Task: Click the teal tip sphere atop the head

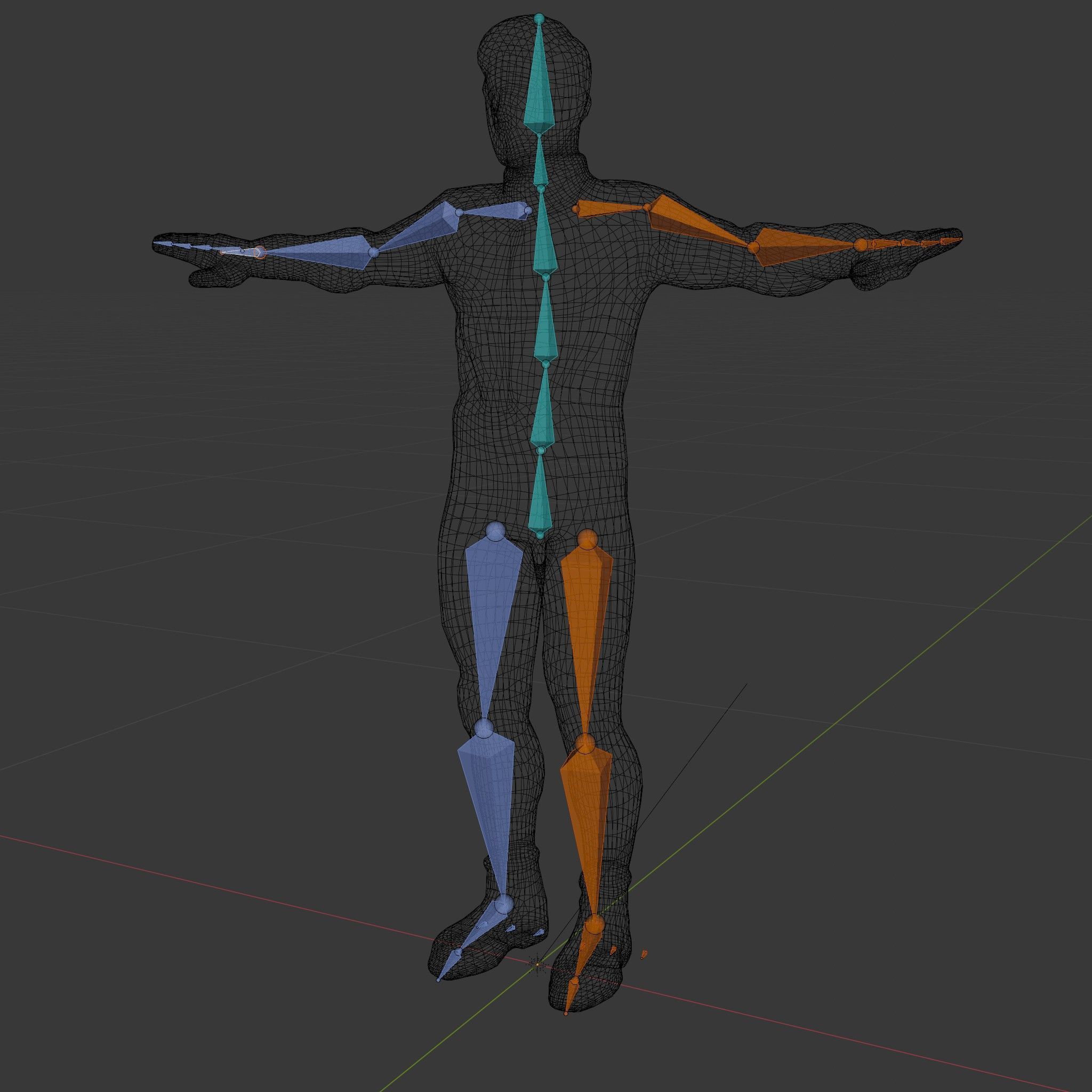Action: tap(539, 19)
